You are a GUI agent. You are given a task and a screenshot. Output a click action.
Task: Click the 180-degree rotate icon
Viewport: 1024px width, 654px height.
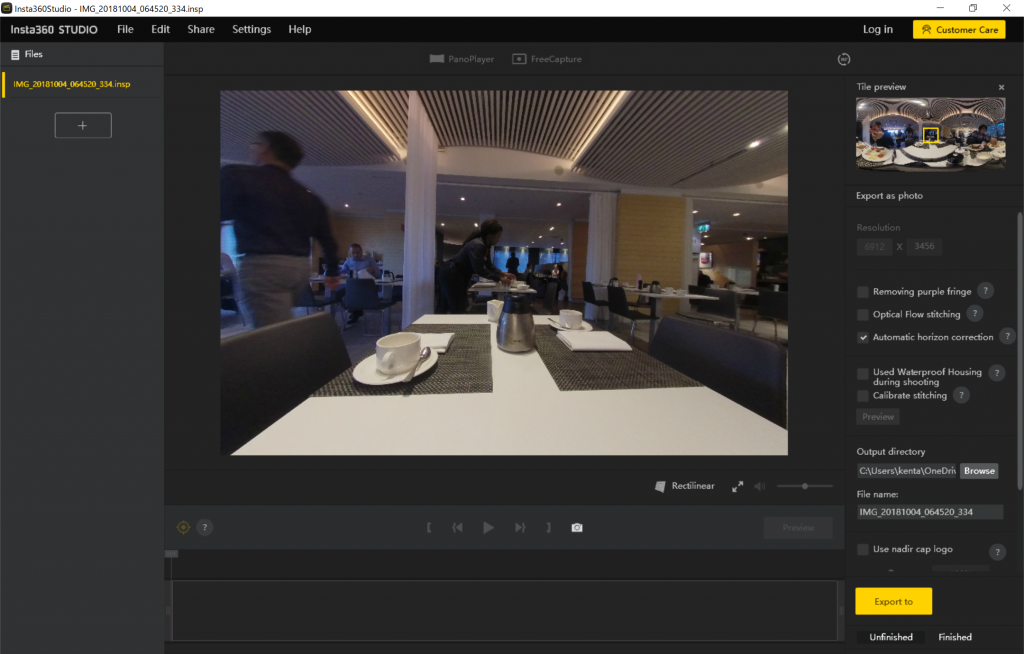click(845, 60)
